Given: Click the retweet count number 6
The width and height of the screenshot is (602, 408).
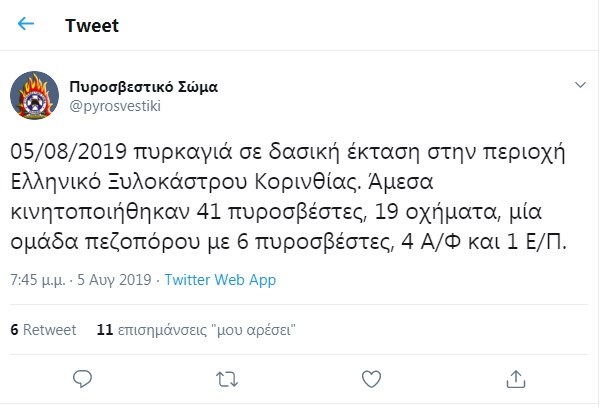Looking at the screenshot, I should tap(14, 330).
